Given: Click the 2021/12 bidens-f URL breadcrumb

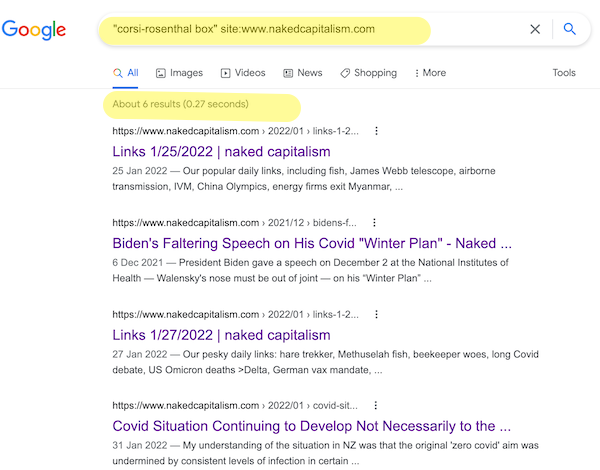Looking at the screenshot, I should click(x=234, y=223).
